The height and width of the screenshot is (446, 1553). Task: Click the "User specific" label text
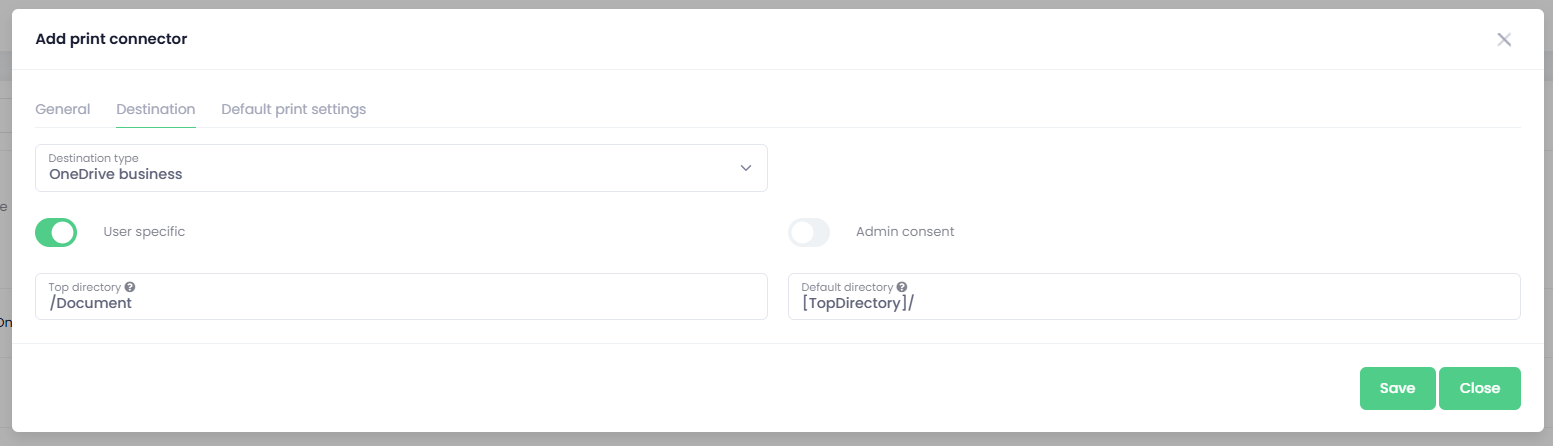tap(144, 232)
